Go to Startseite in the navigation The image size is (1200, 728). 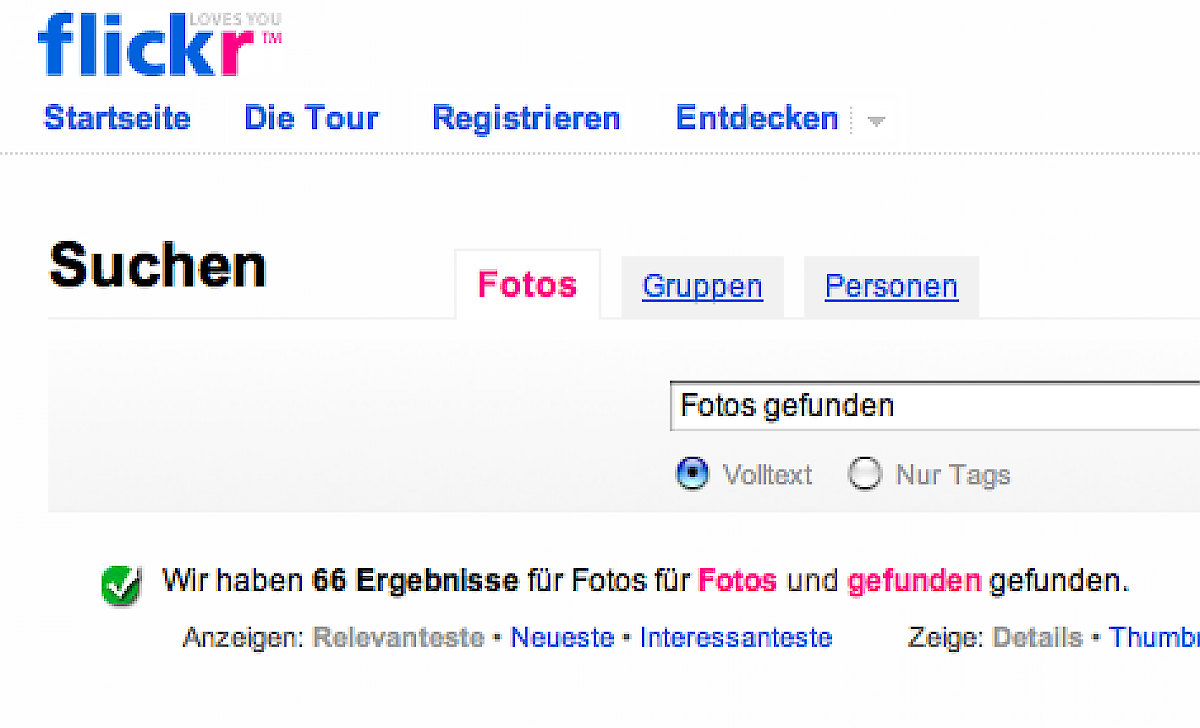pyautogui.click(x=117, y=118)
